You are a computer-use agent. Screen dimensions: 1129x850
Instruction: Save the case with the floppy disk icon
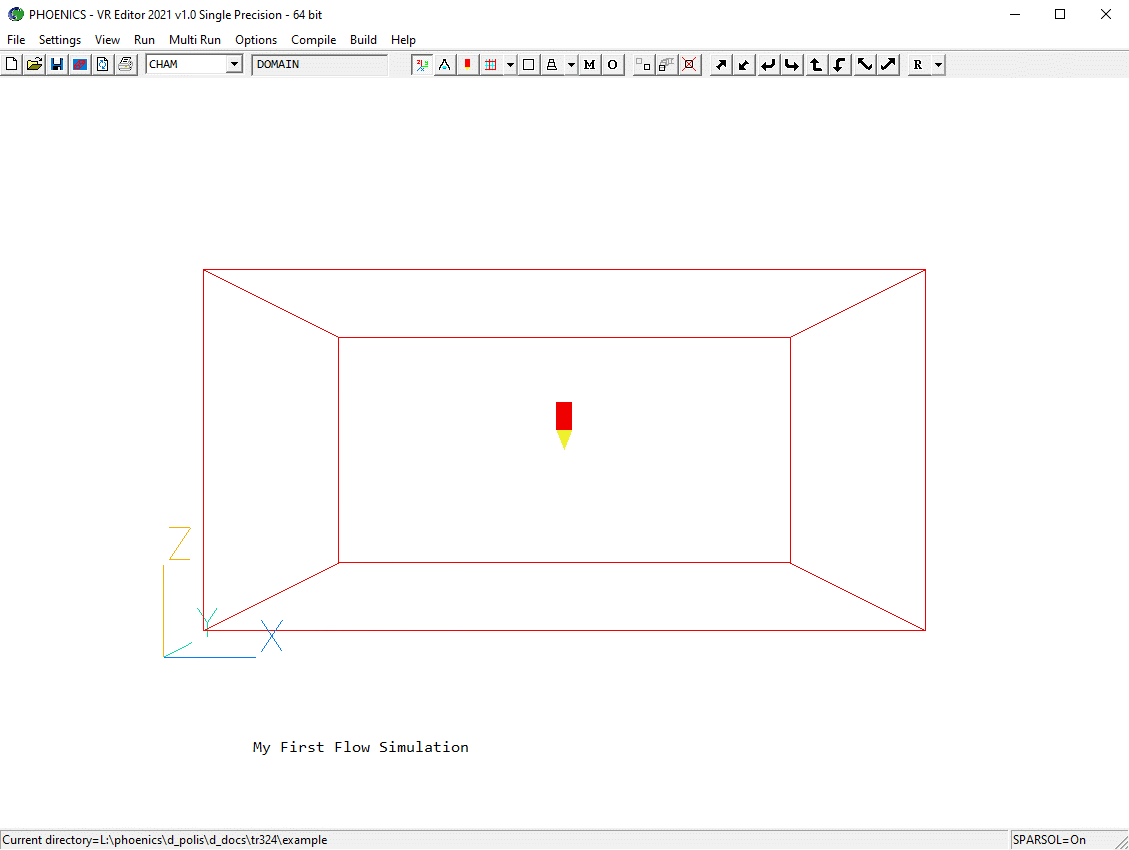57,65
